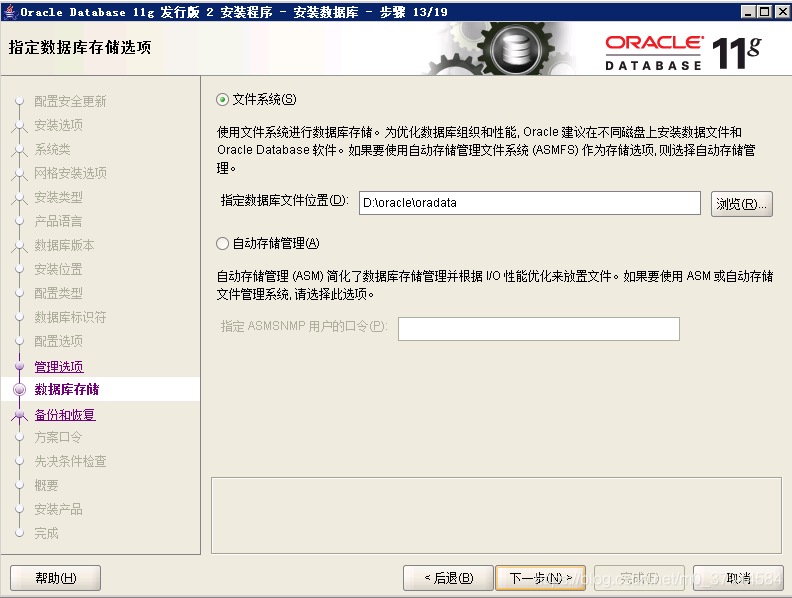
Task: Select the 自动存储管理(A) radio button
Action: coord(222,243)
